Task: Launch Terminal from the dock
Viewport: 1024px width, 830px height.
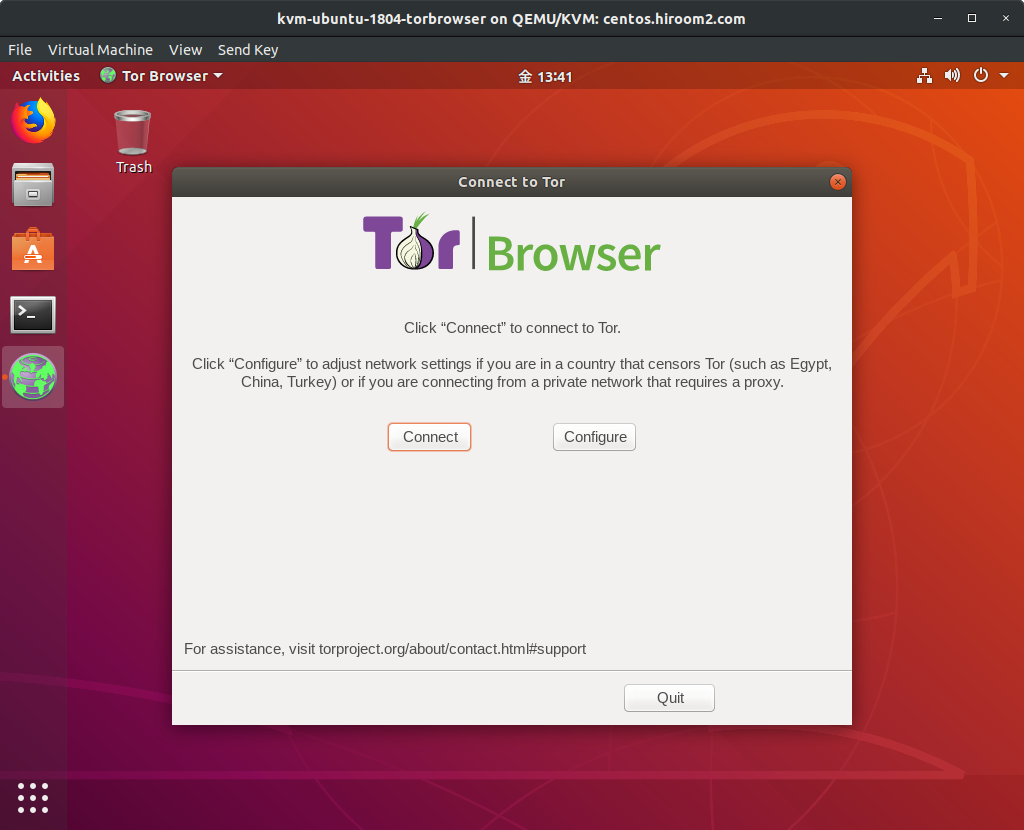Action: 33,315
